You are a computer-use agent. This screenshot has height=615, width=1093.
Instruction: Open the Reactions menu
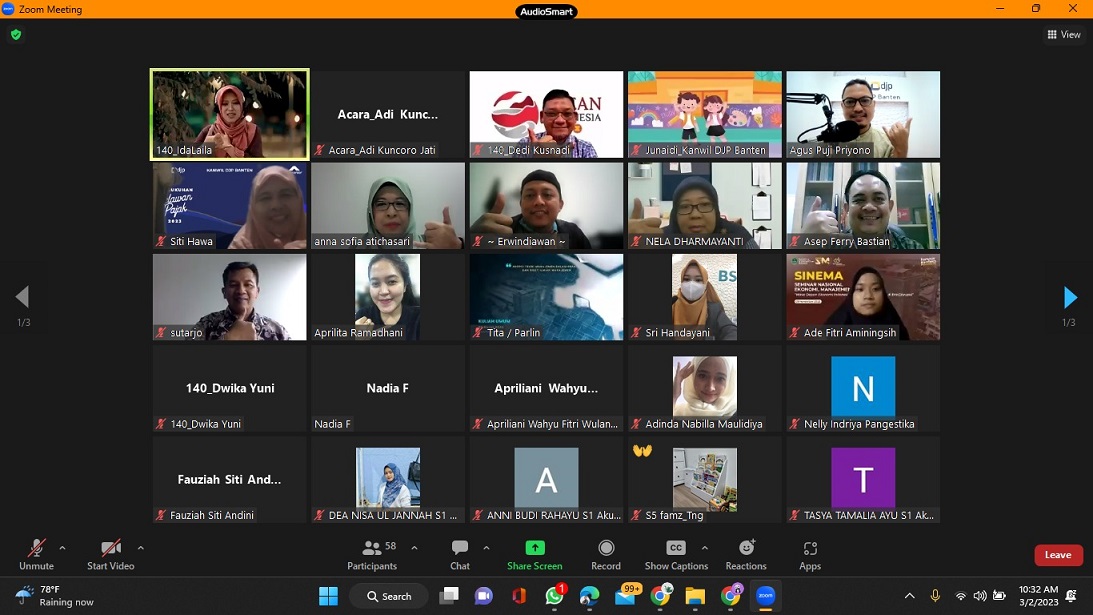746,554
